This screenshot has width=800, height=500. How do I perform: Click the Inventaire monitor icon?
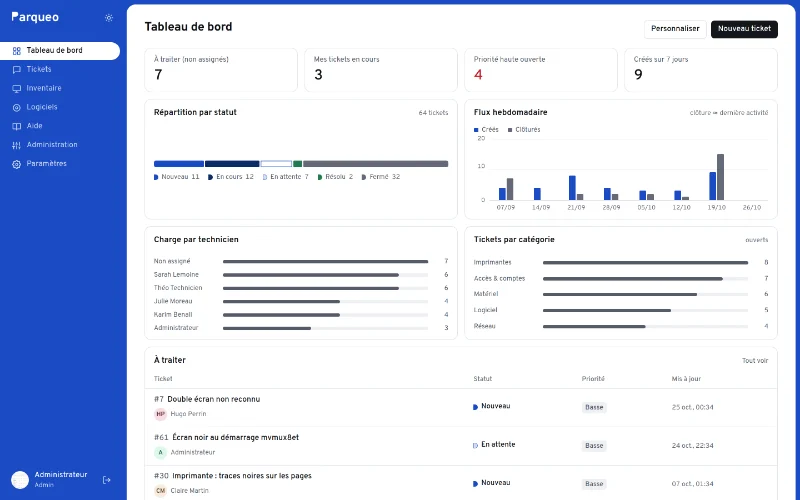pos(16,89)
